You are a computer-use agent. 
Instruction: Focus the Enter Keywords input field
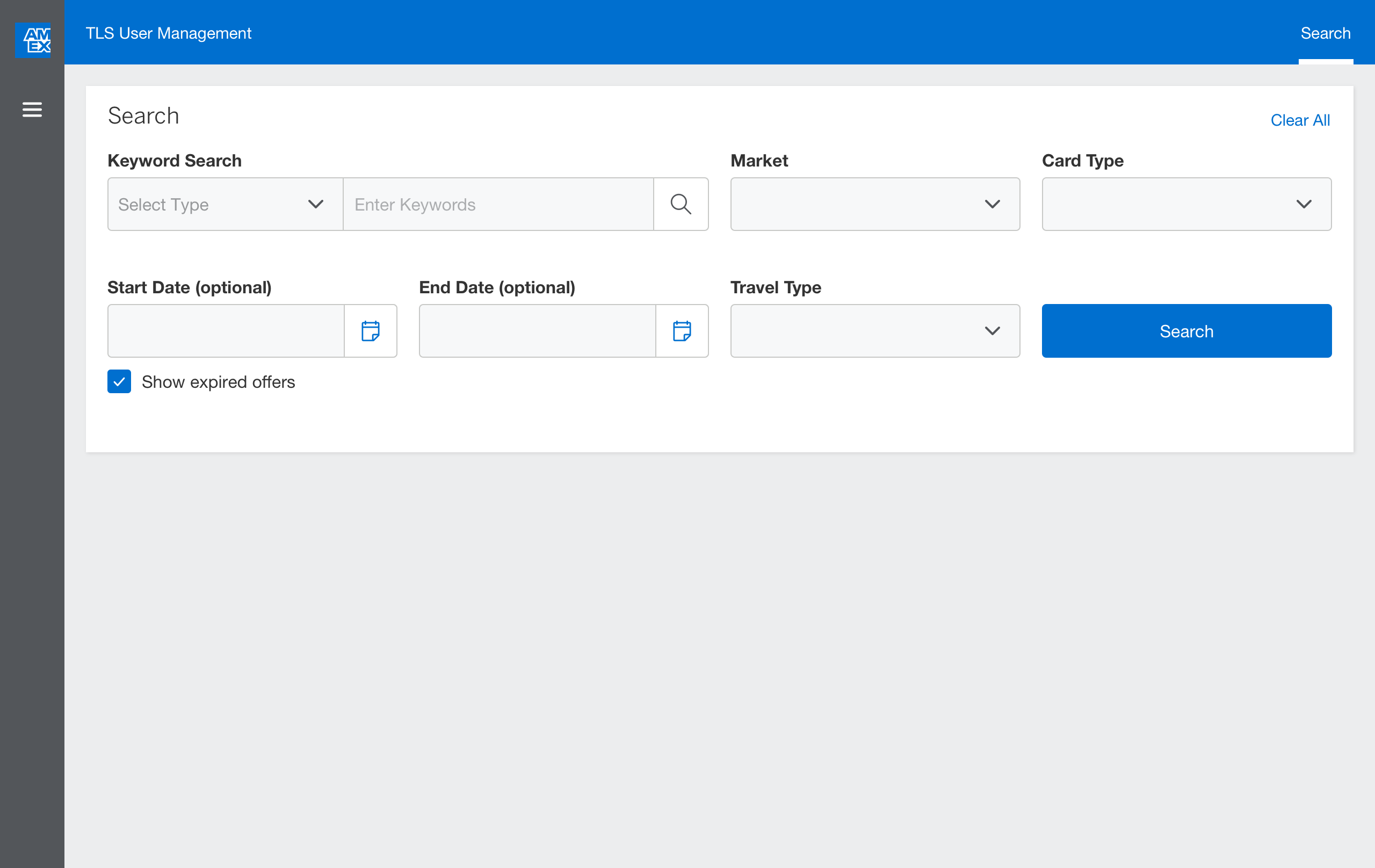498,204
